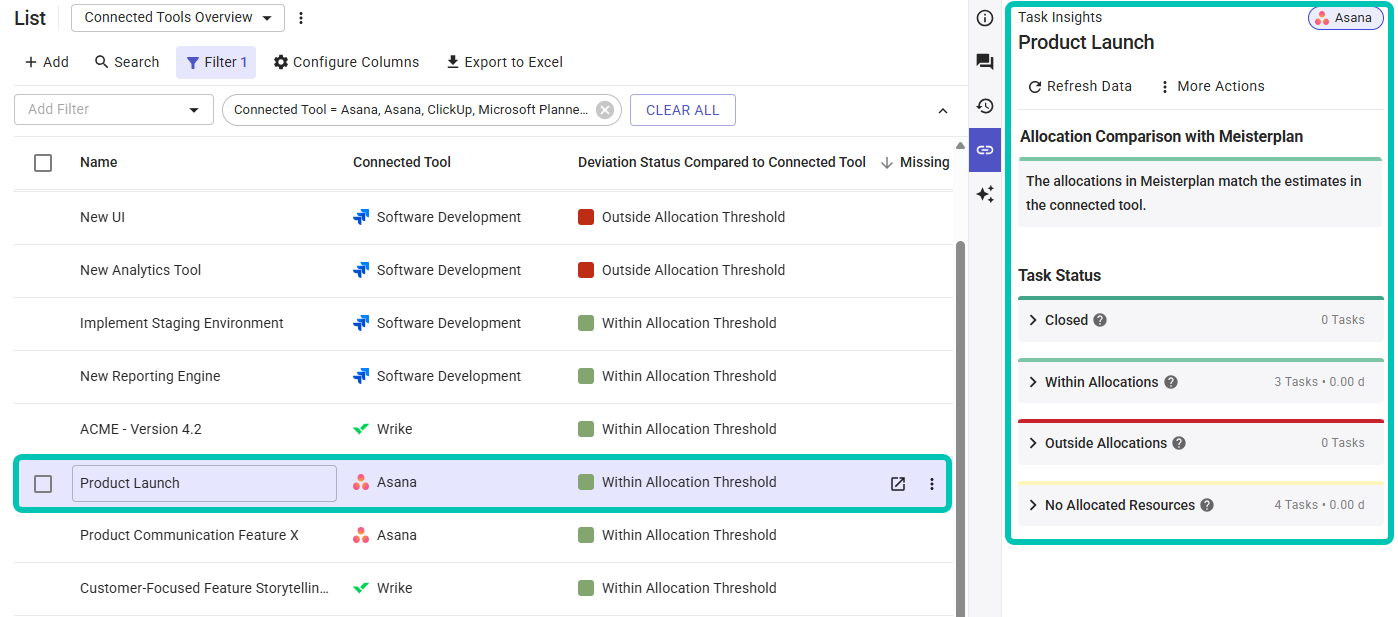Open Product Launch in external window icon
Viewport: 1398px width, 617px height.
pos(898,484)
